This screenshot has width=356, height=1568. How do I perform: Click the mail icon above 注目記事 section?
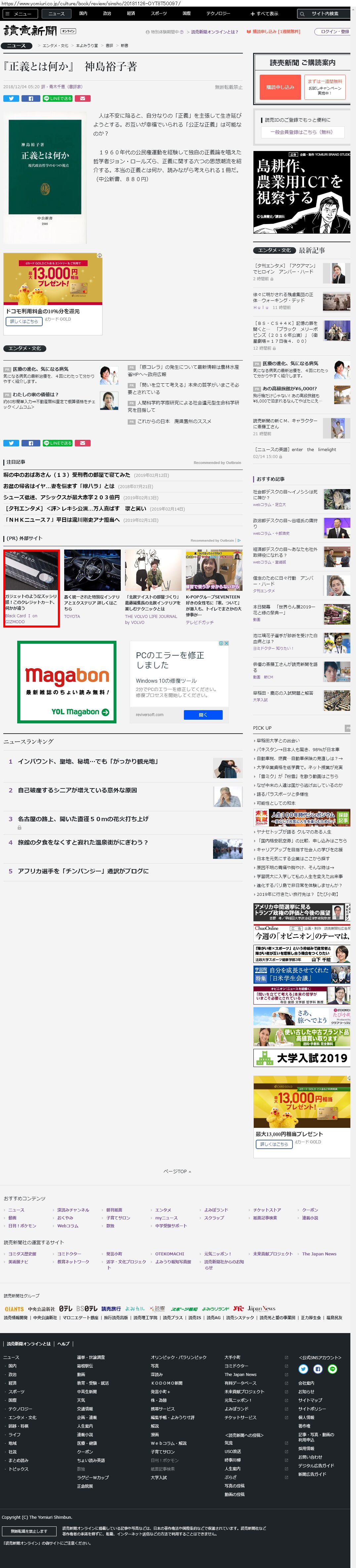click(x=83, y=442)
